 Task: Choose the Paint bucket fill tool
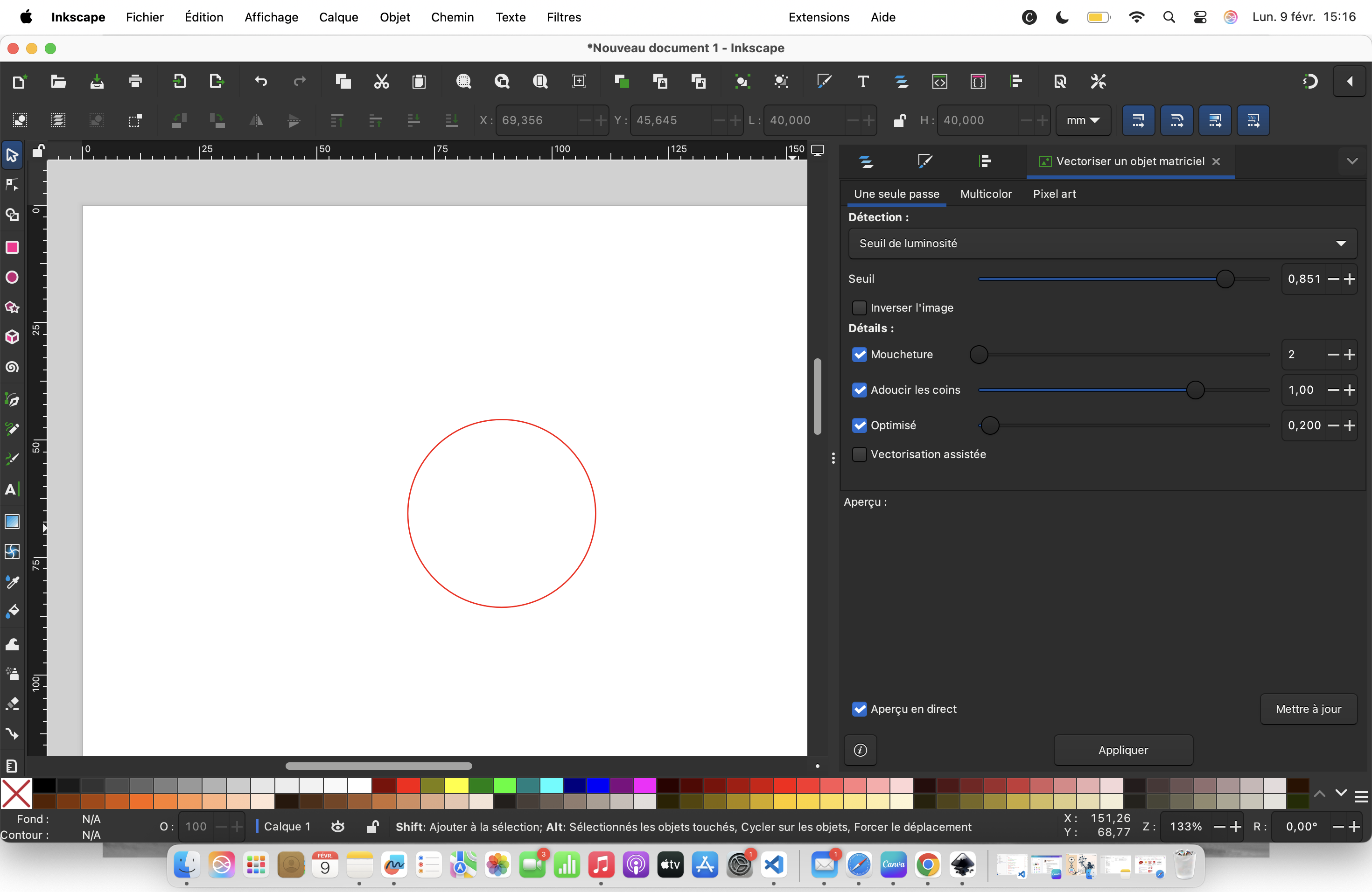pyautogui.click(x=12, y=611)
